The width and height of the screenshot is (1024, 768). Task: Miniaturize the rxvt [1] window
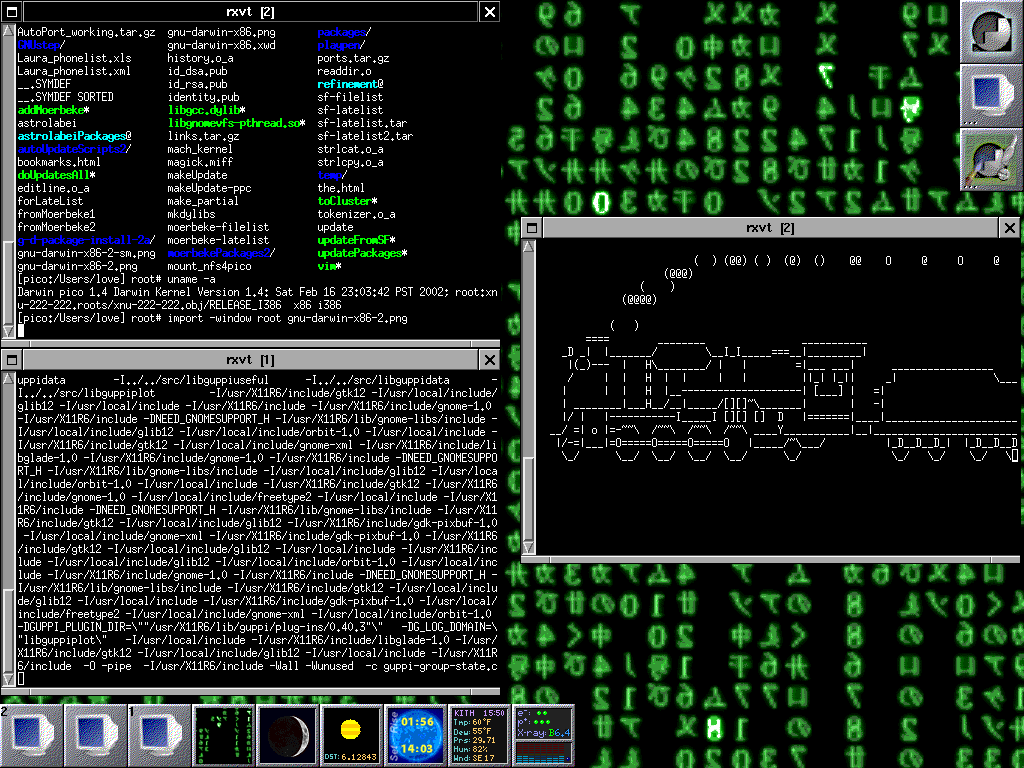(x=10, y=359)
